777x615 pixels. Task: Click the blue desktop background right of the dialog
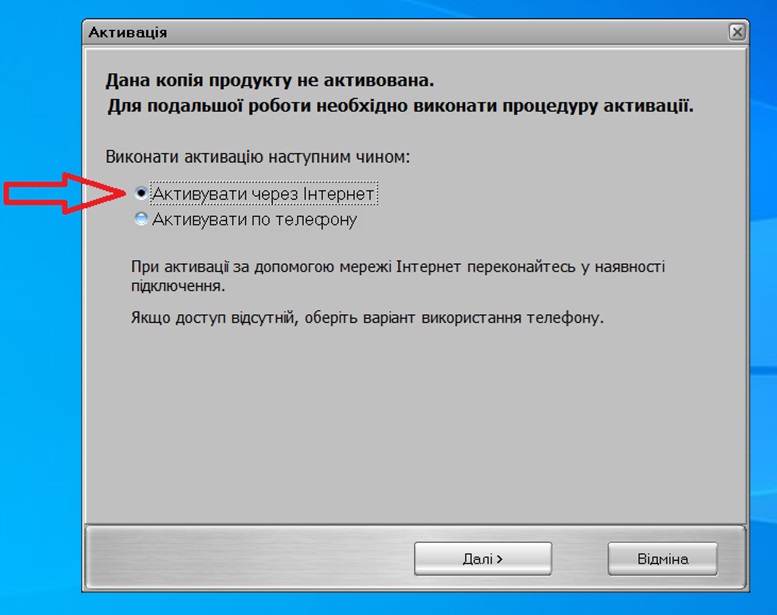(763, 297)
